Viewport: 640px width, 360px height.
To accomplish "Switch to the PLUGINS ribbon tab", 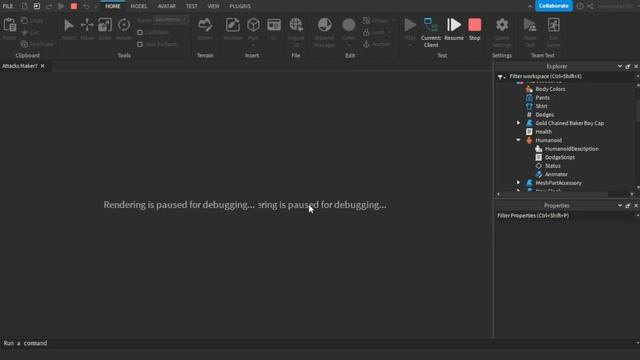I will tap(240, 6).
